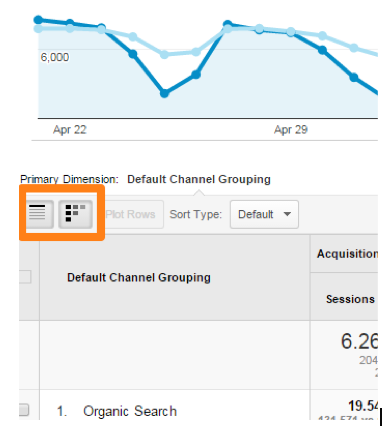386x427 pixels.
Task: Switch to the pivot view icon
Action: point(75,214)
